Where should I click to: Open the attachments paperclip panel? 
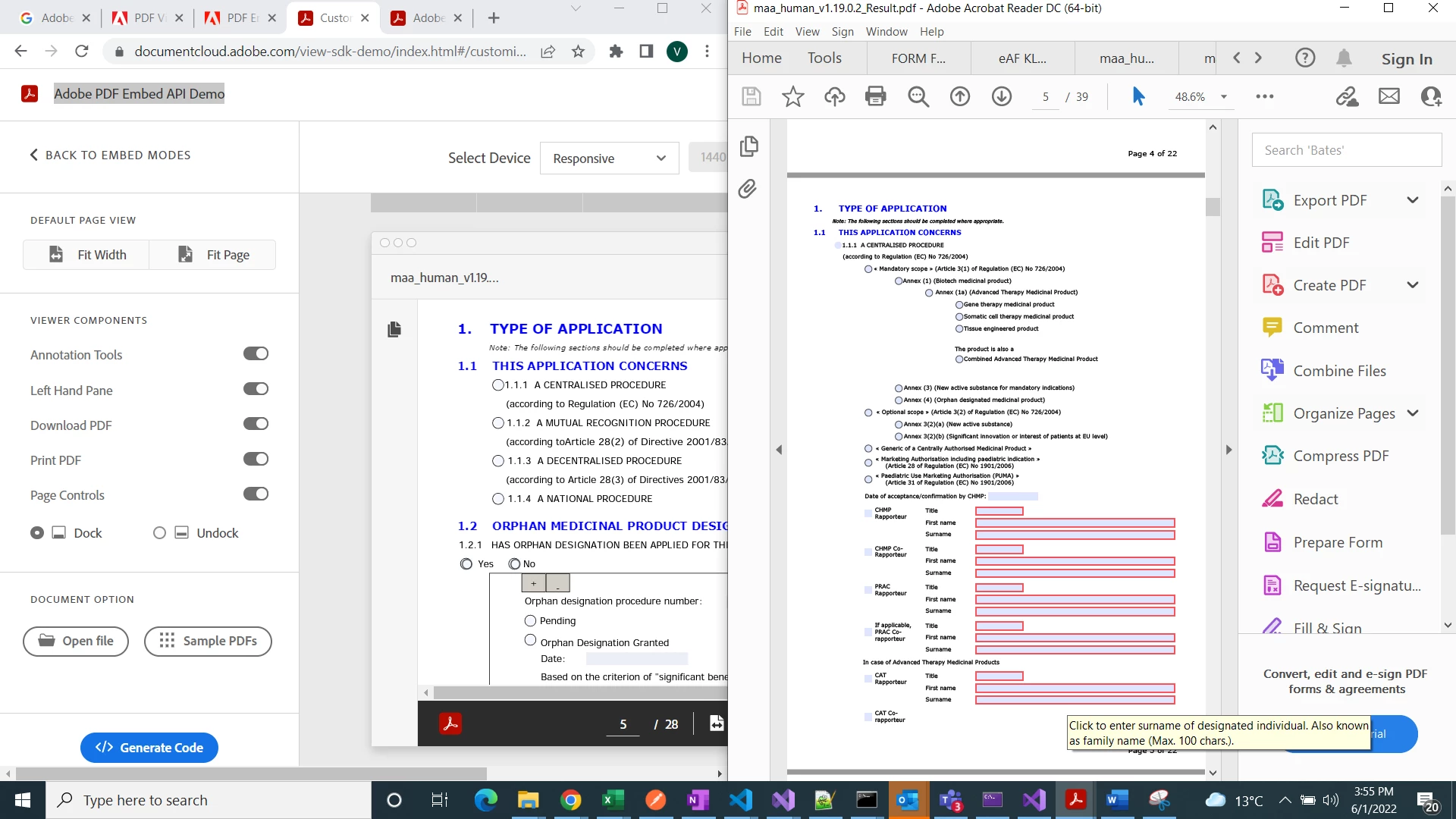(x=748, y=189)
